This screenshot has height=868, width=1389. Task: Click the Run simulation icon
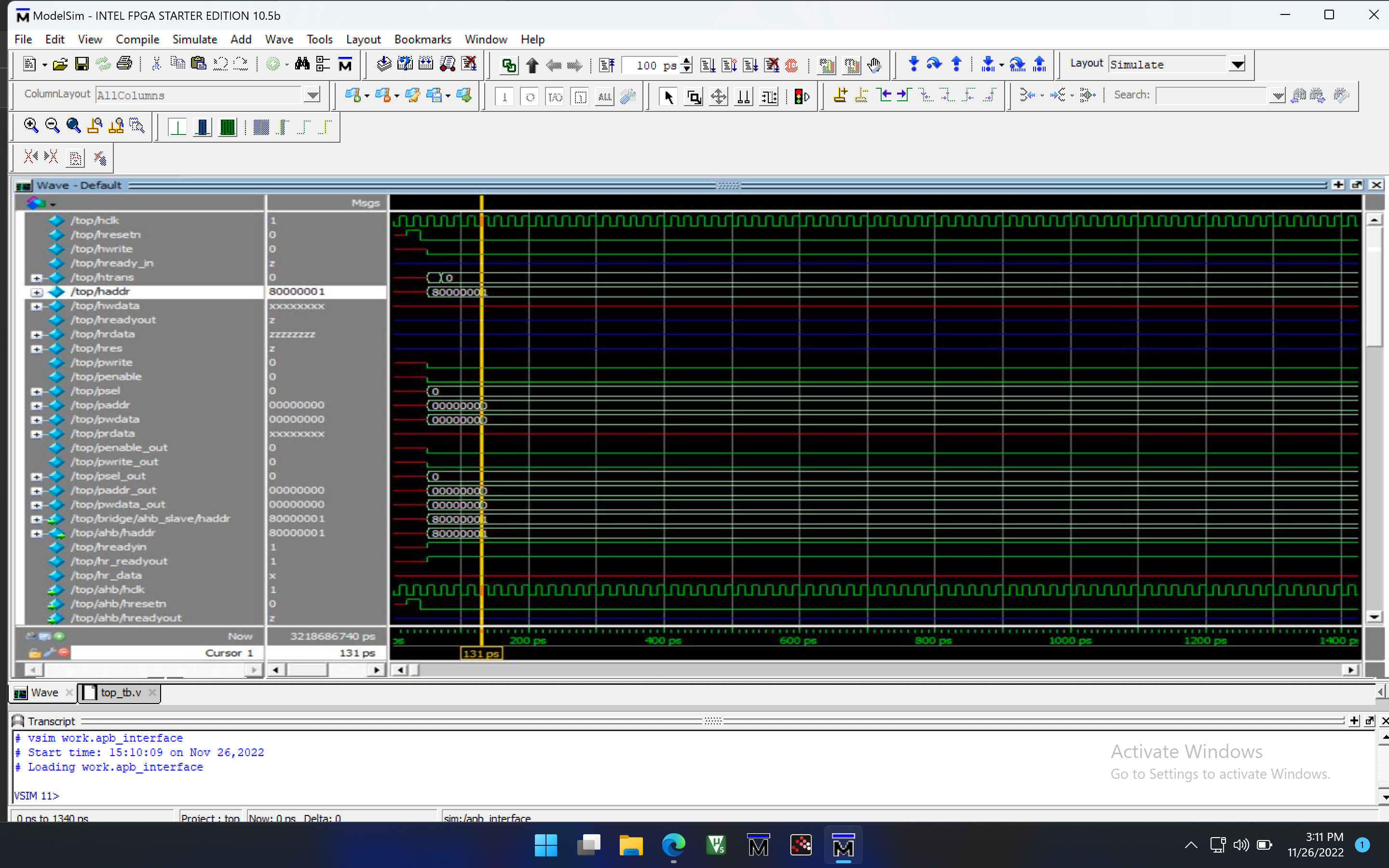coord(708,65)
